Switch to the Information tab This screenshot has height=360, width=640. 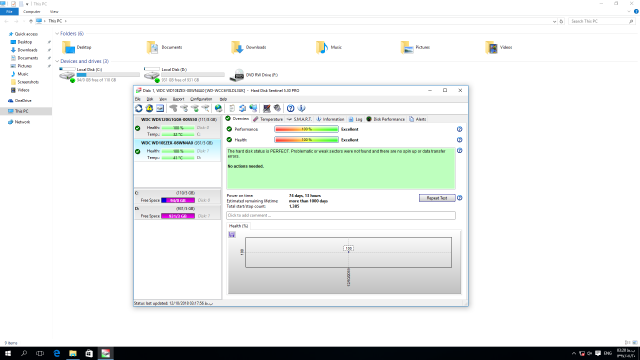pyautogui.click(x=330, y=119)
